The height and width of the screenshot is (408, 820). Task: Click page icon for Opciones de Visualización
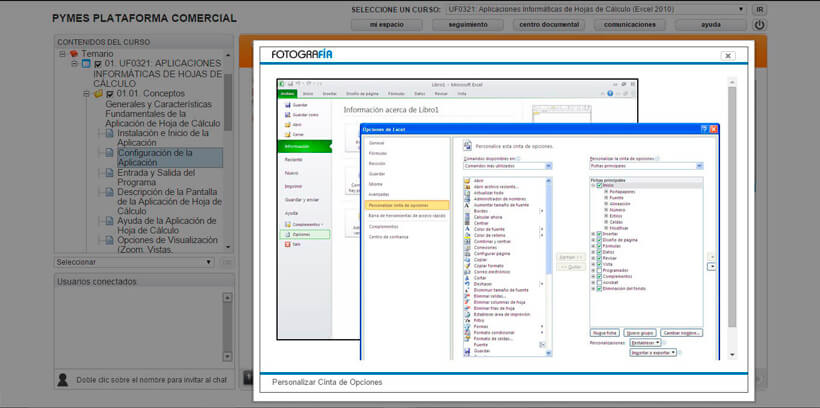(110, 240)
